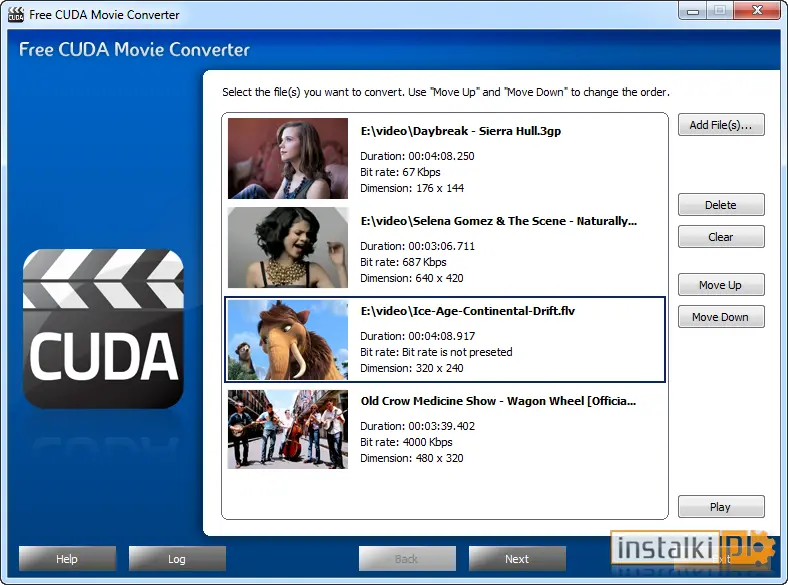Viewport: 788px width, 585px height.
Task: Select the Old Crow Medicine Show thumbnail
Action: pyautogui.click(x=287, y=430)
